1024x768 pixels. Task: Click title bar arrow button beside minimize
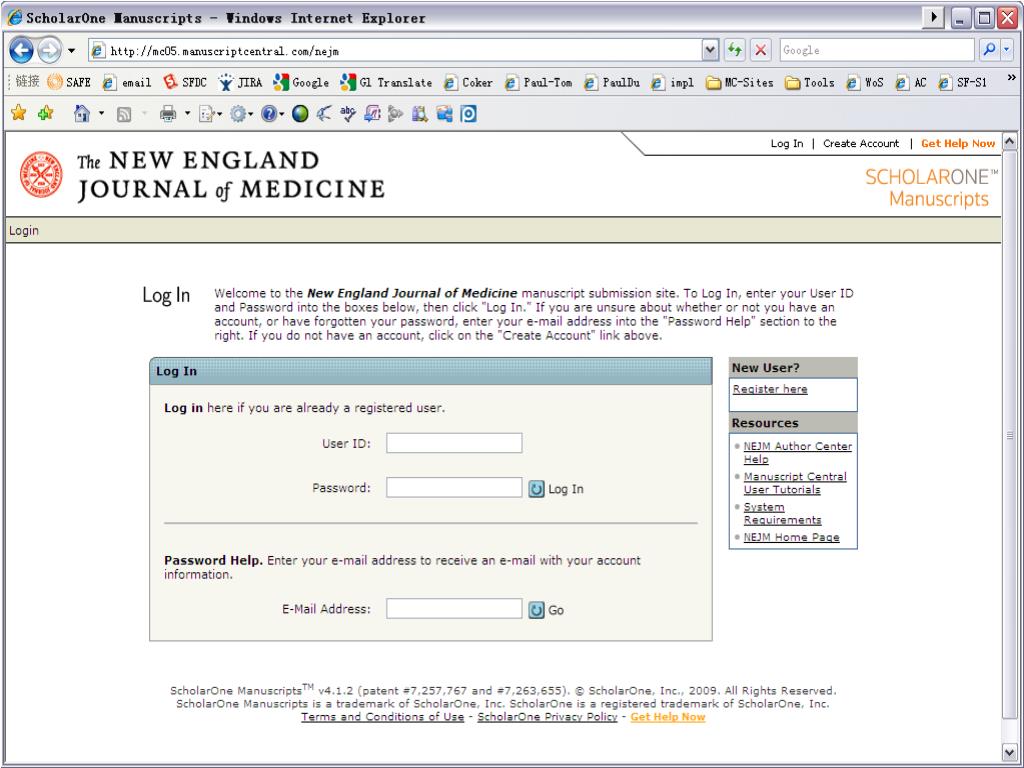(934, 18)
